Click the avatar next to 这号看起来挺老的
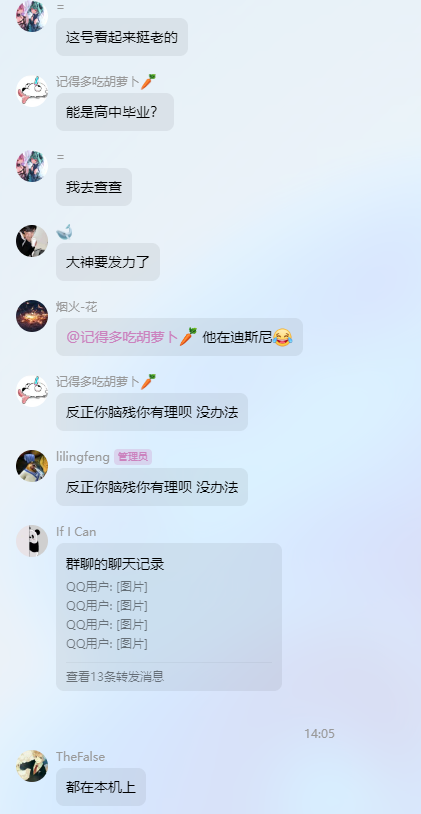Screen dimensions: 421x814 [32, 16]
